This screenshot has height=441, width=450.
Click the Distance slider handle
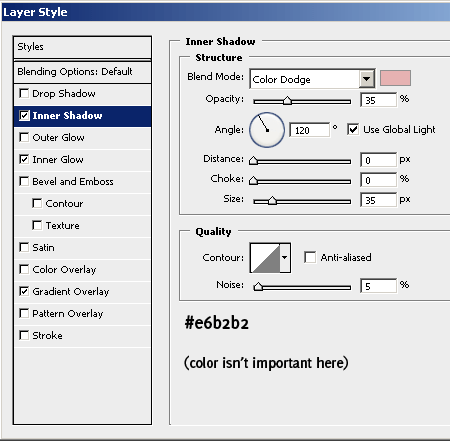coord(253,160)
